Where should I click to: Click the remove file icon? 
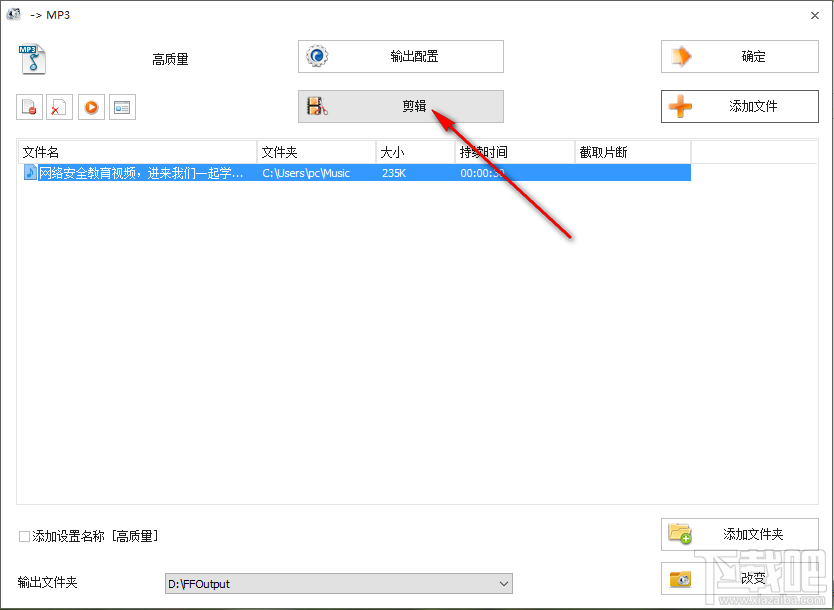pos(29,107)
